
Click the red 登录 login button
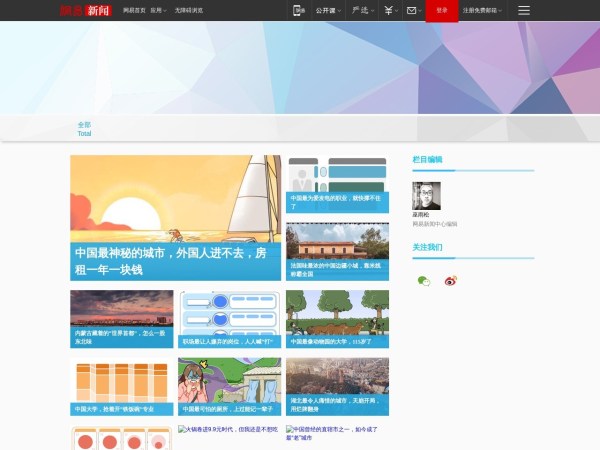pyautogui.click(x=442, y=10)
